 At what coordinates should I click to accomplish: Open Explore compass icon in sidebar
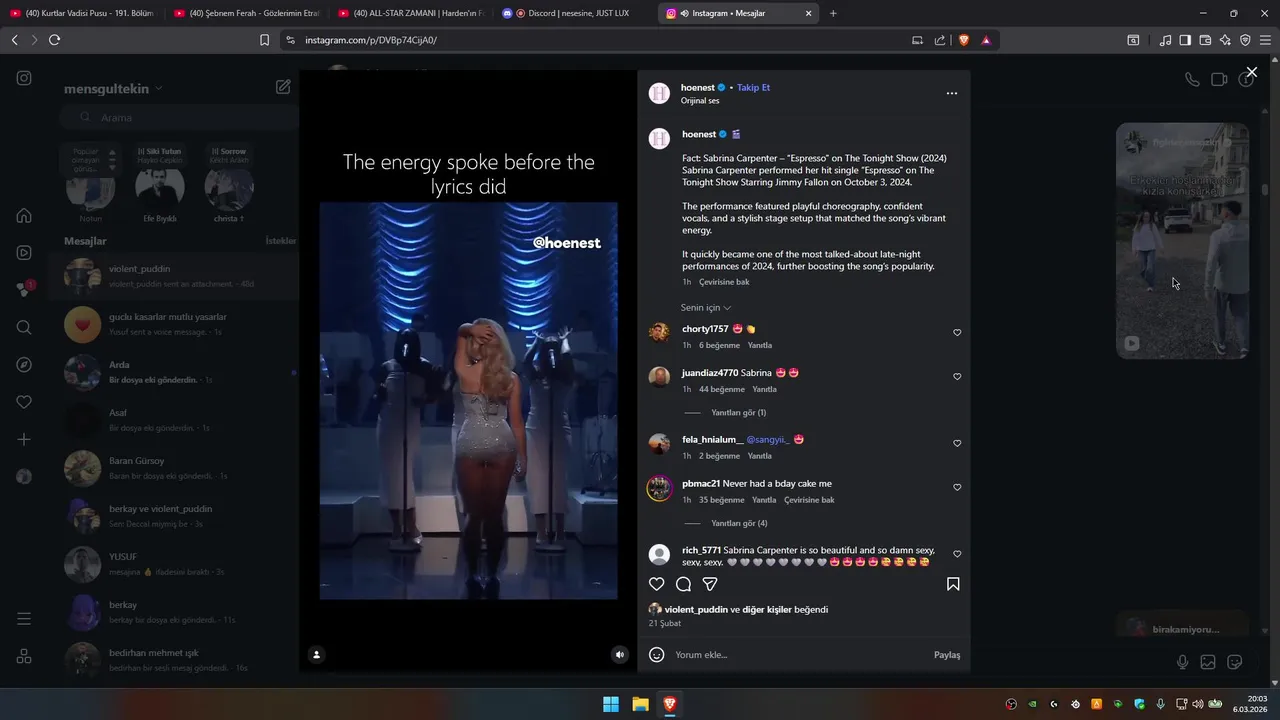pos(24,365)
